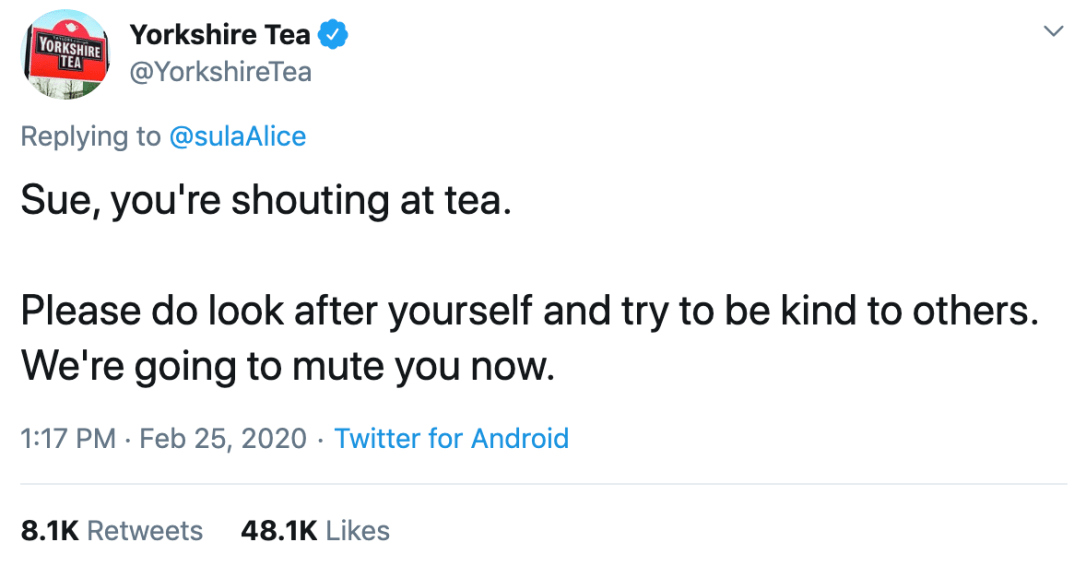Open the 1:17 PM timestamp
The image size is (1086, 566).
[67, 439]
